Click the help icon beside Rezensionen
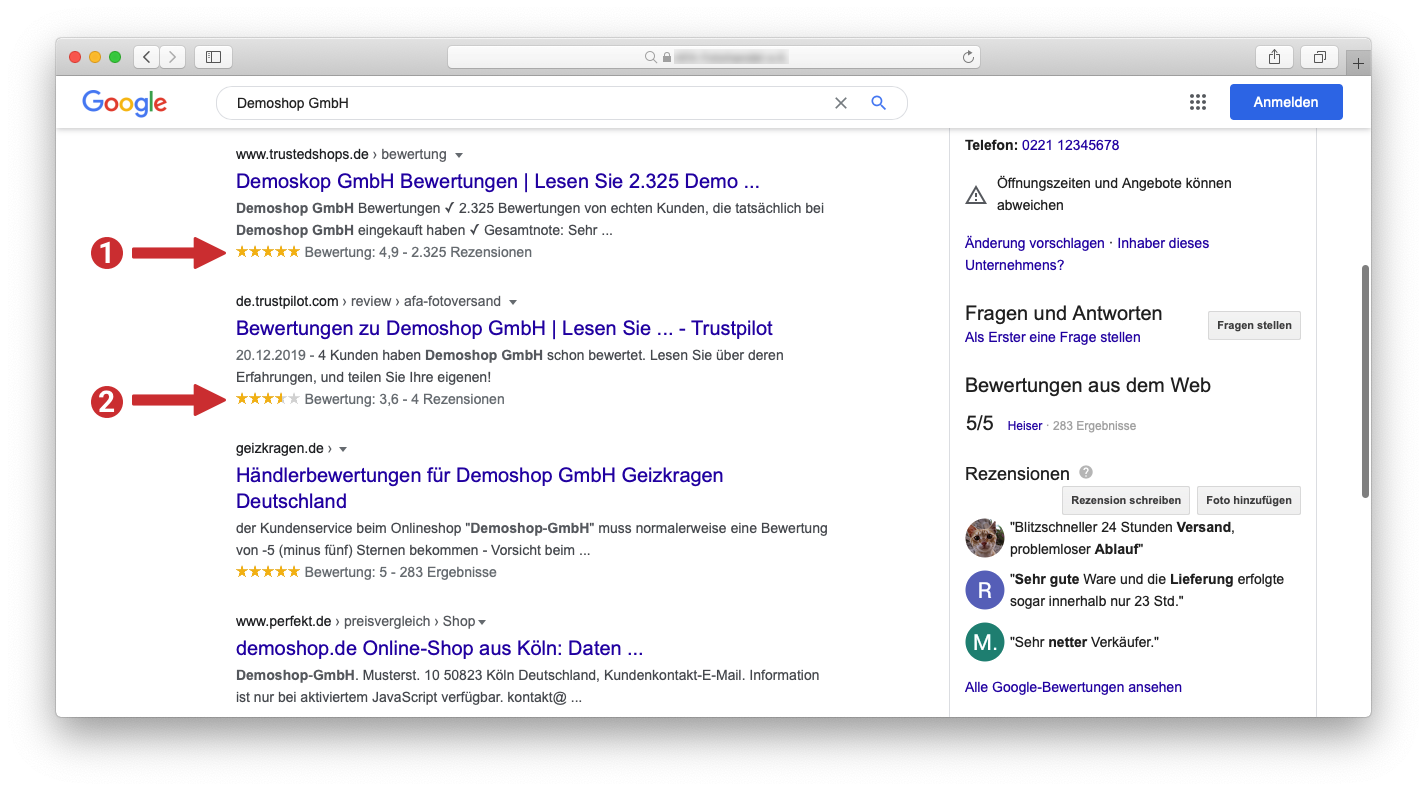 pyautogui.click(x=1086, y=473)
